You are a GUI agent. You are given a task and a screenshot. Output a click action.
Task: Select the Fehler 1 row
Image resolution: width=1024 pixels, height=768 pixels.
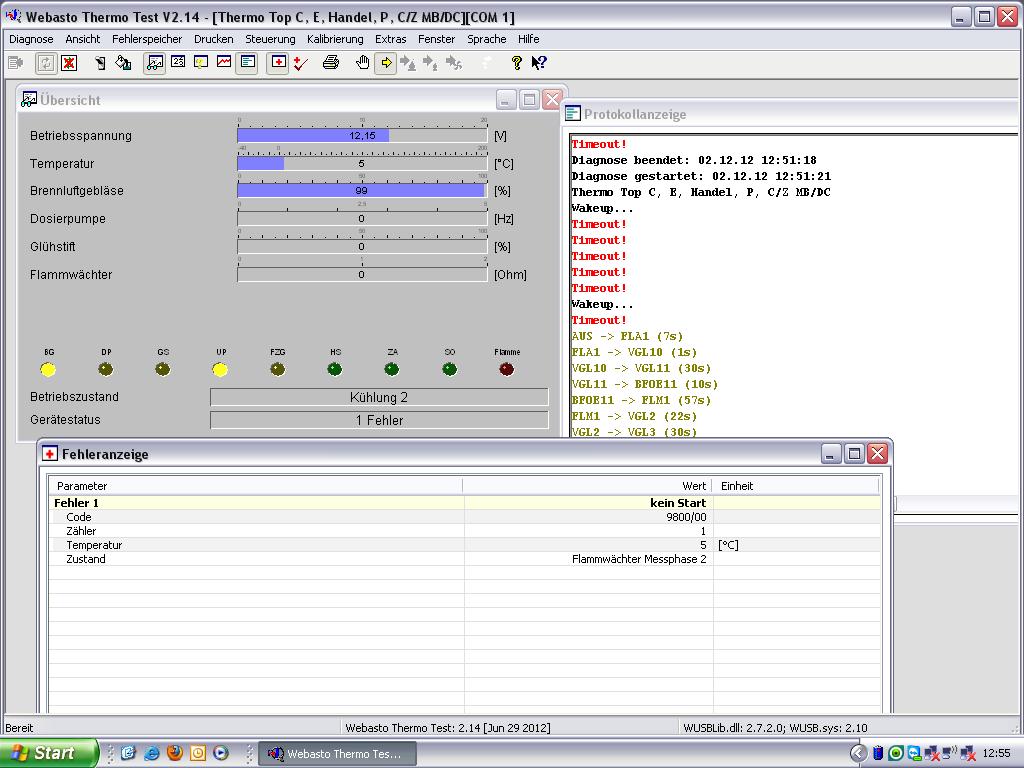pyautogui.click(x=464, y=503)
